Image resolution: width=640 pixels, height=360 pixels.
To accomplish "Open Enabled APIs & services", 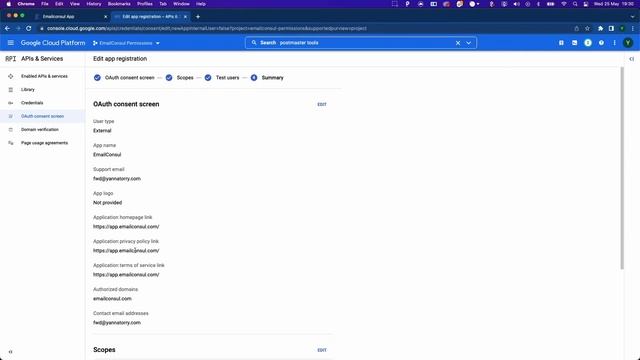I will pyautogui.click(x=44, y=76).
